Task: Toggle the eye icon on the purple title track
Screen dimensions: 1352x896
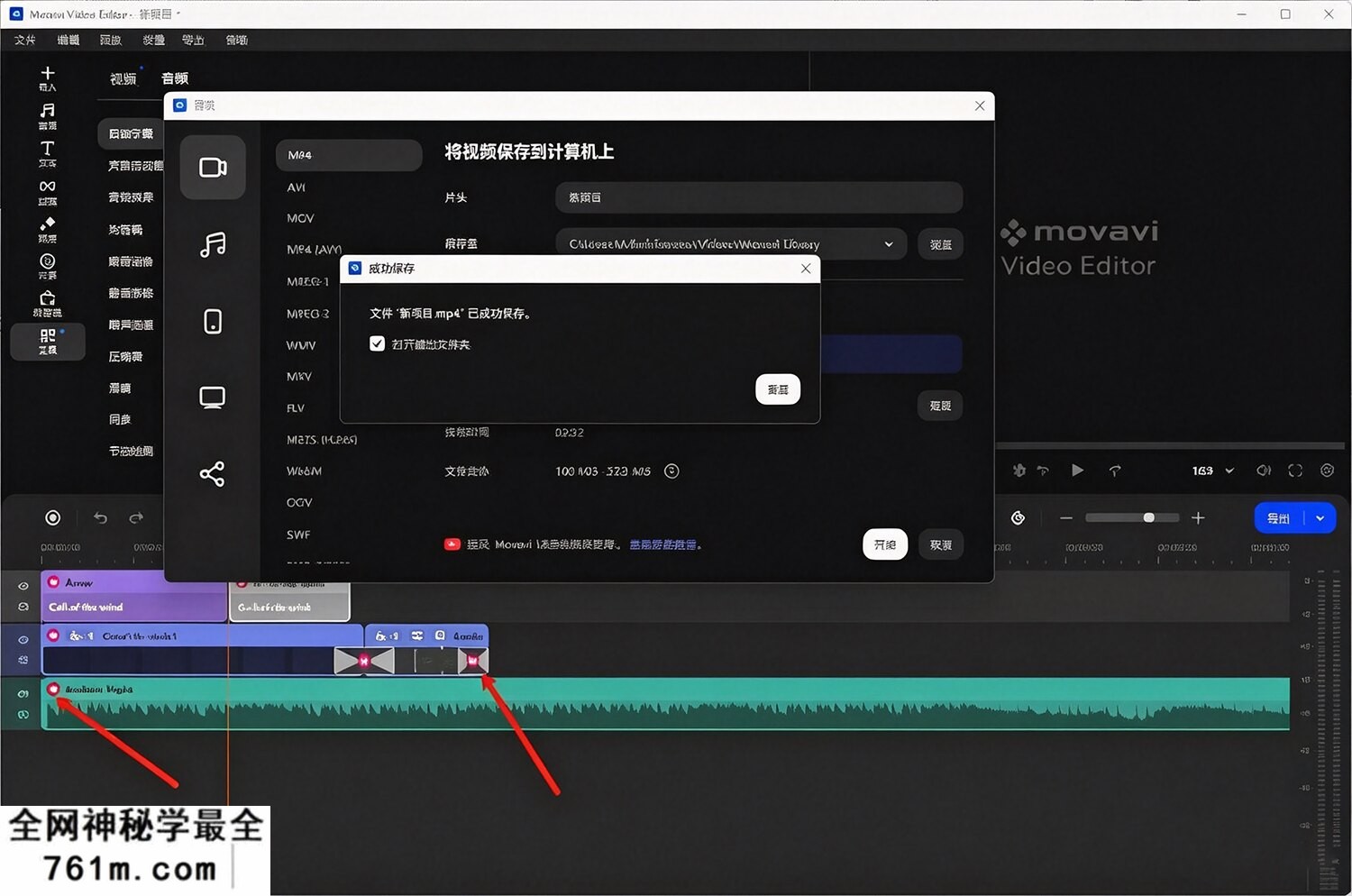Action: (x=23, y=586)
